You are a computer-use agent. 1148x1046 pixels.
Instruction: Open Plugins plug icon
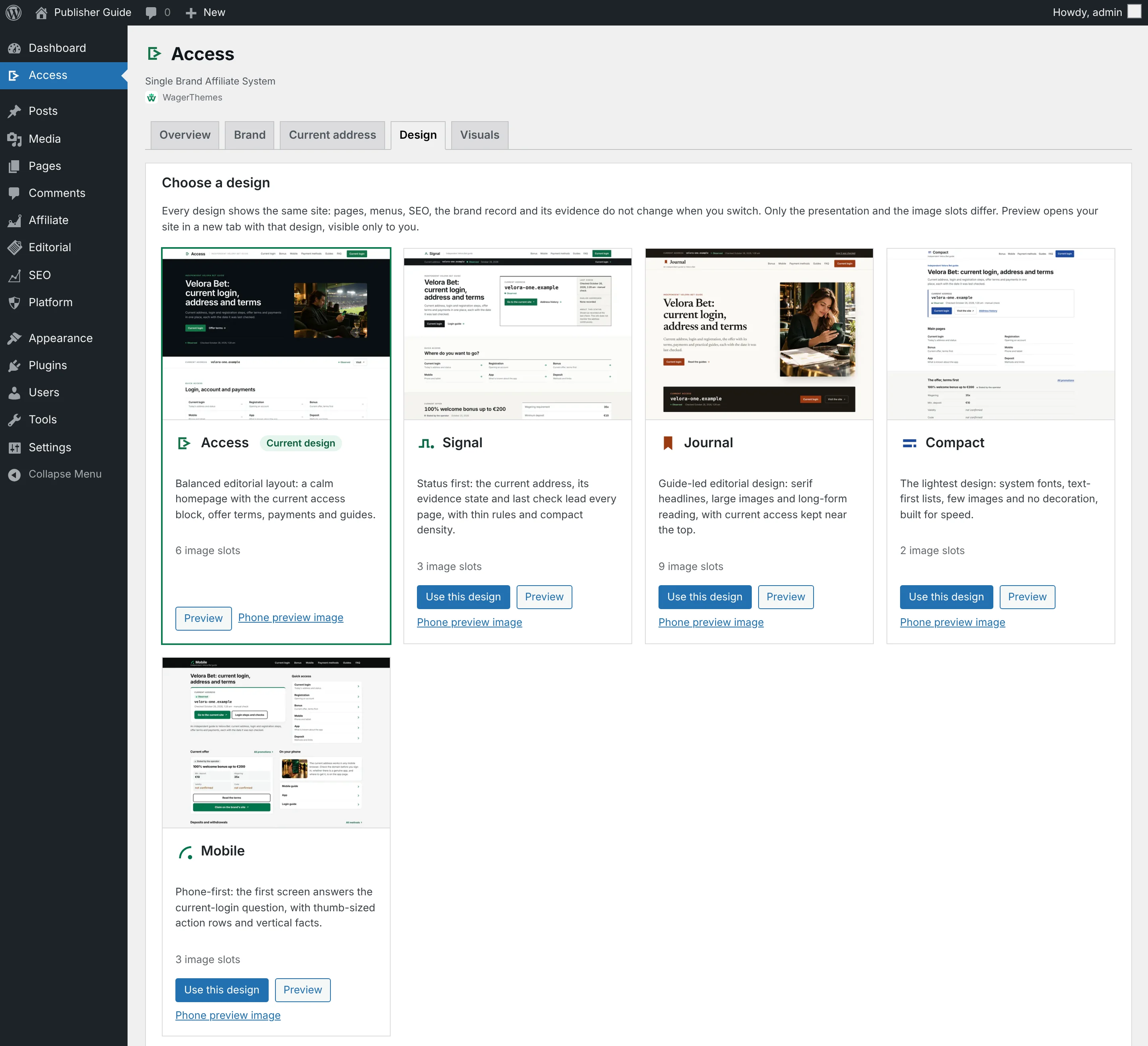click(15, 366)
